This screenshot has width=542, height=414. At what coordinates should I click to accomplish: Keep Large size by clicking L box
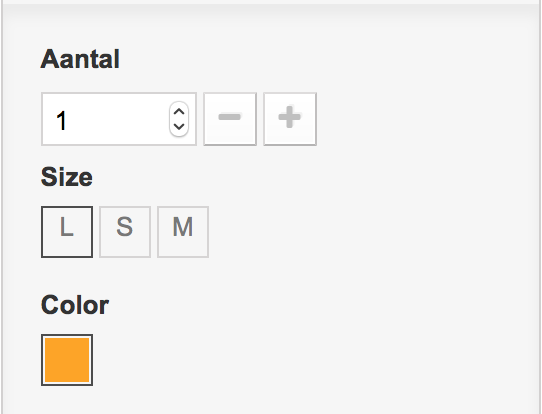click(x=67, y=232)
